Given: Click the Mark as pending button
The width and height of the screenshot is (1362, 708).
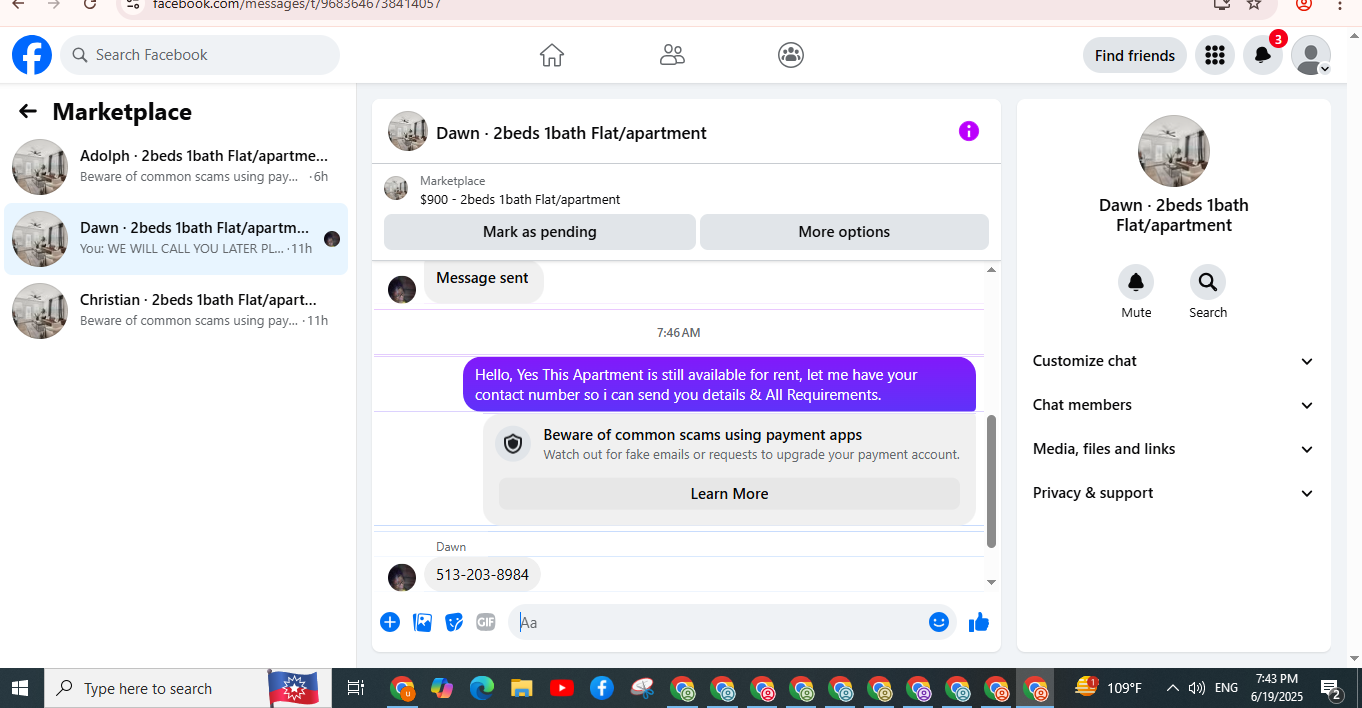Looking at the screenshot, I should click(x=540, y=232).
